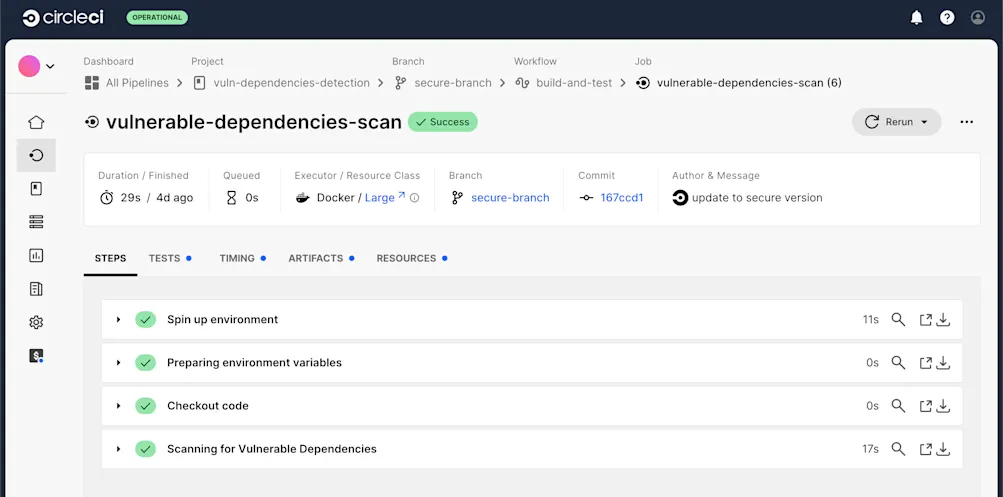
Task: Go to Home in the sidebar
Action: pos(36,122)
